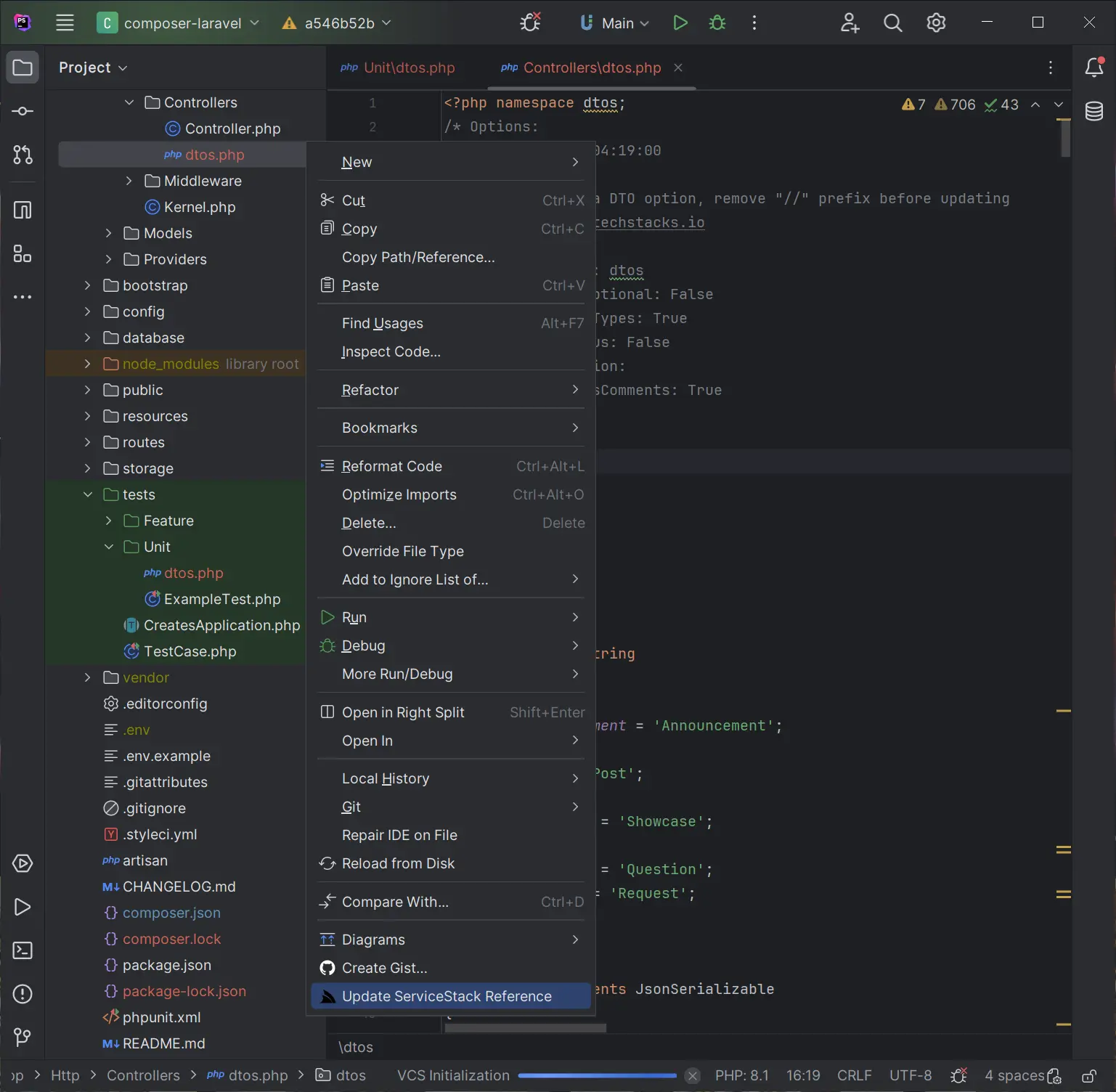
Task: Expand the node_modules folder
Action: pos(88,364)
